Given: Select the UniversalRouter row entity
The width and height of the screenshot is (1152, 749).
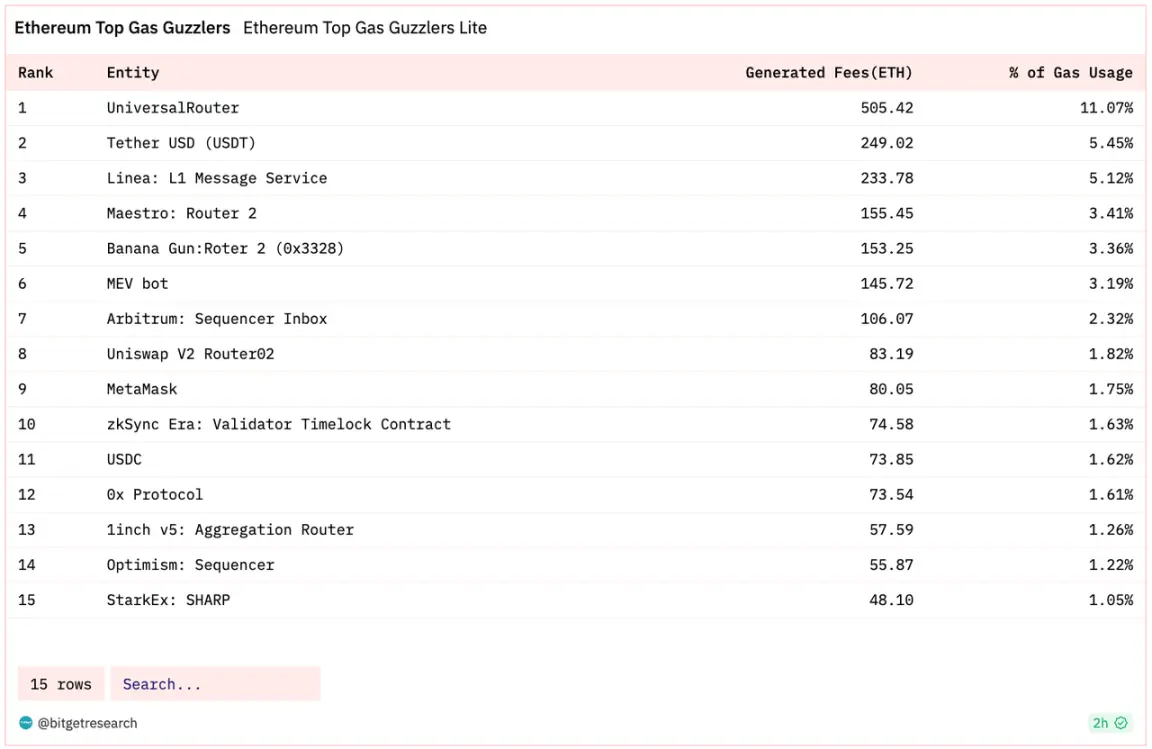Looking at the screenshot, I should coord(173,107).
